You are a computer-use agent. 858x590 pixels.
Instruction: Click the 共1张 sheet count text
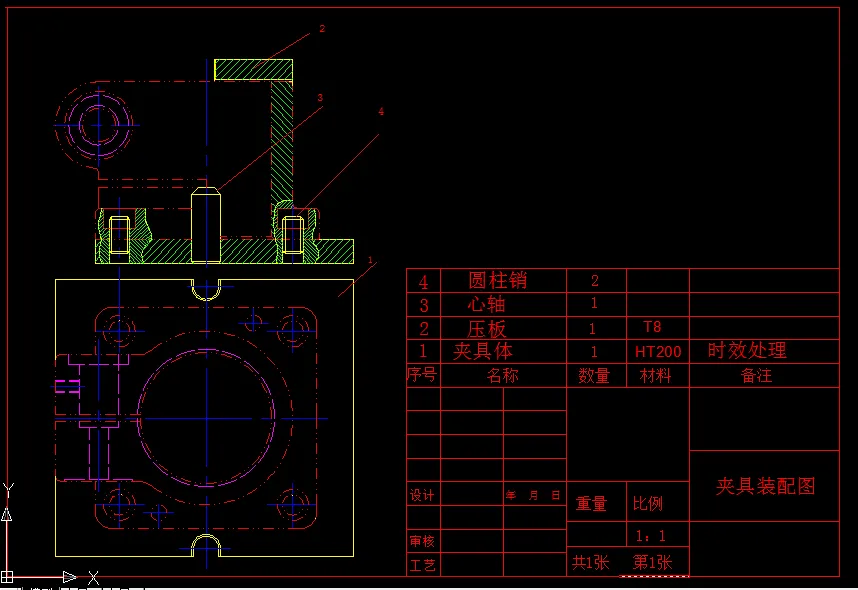[590, 563]
